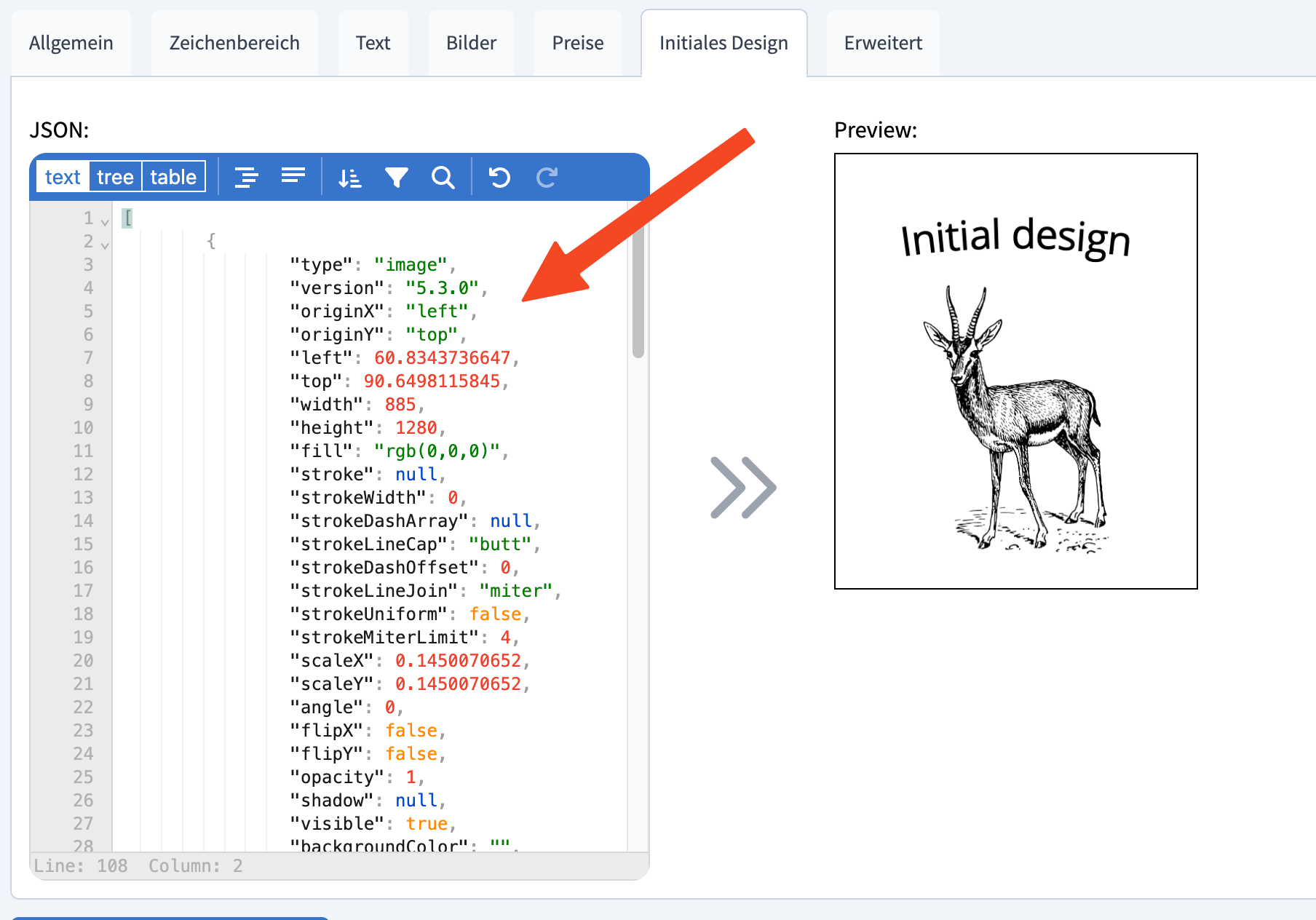Click the top value 90.6498115845
This screenshot has width=1316, height=920.
click(x=432, y=381)
